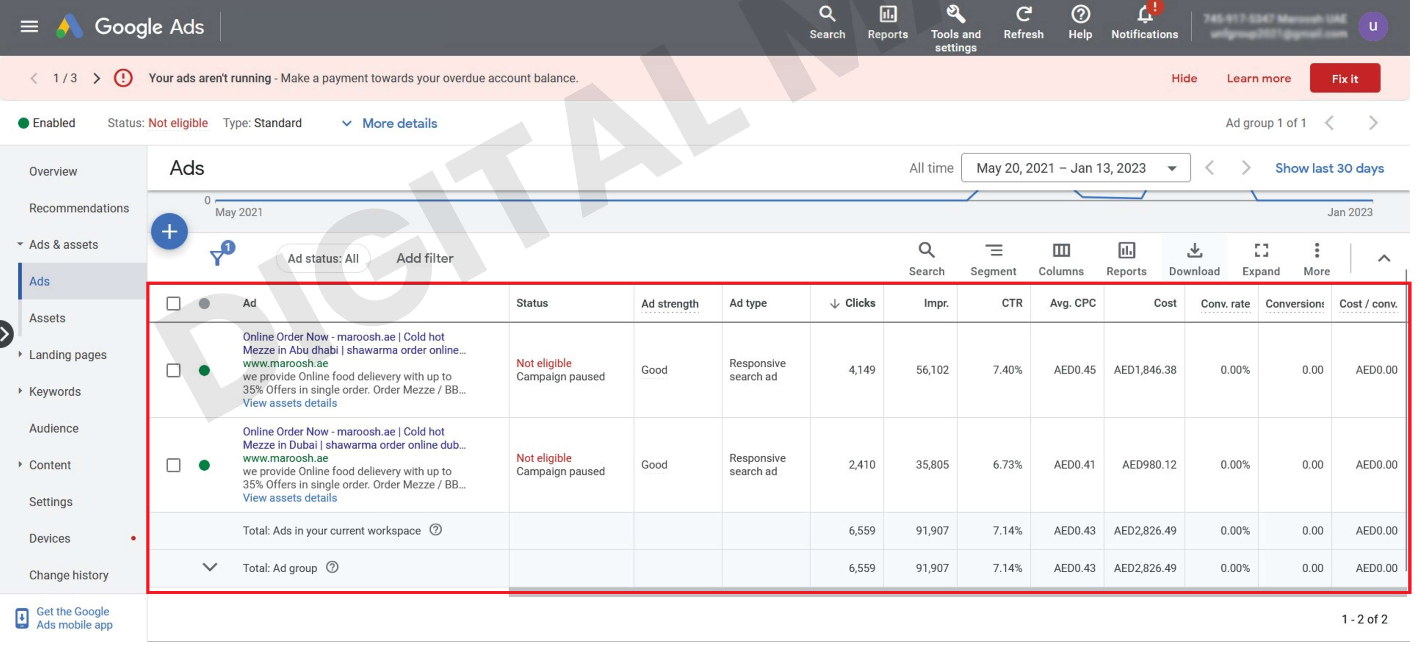Open Settings in sidebar
This screenshot has width=1416, height=646.
pyautogui.click(x=51, y=502)
